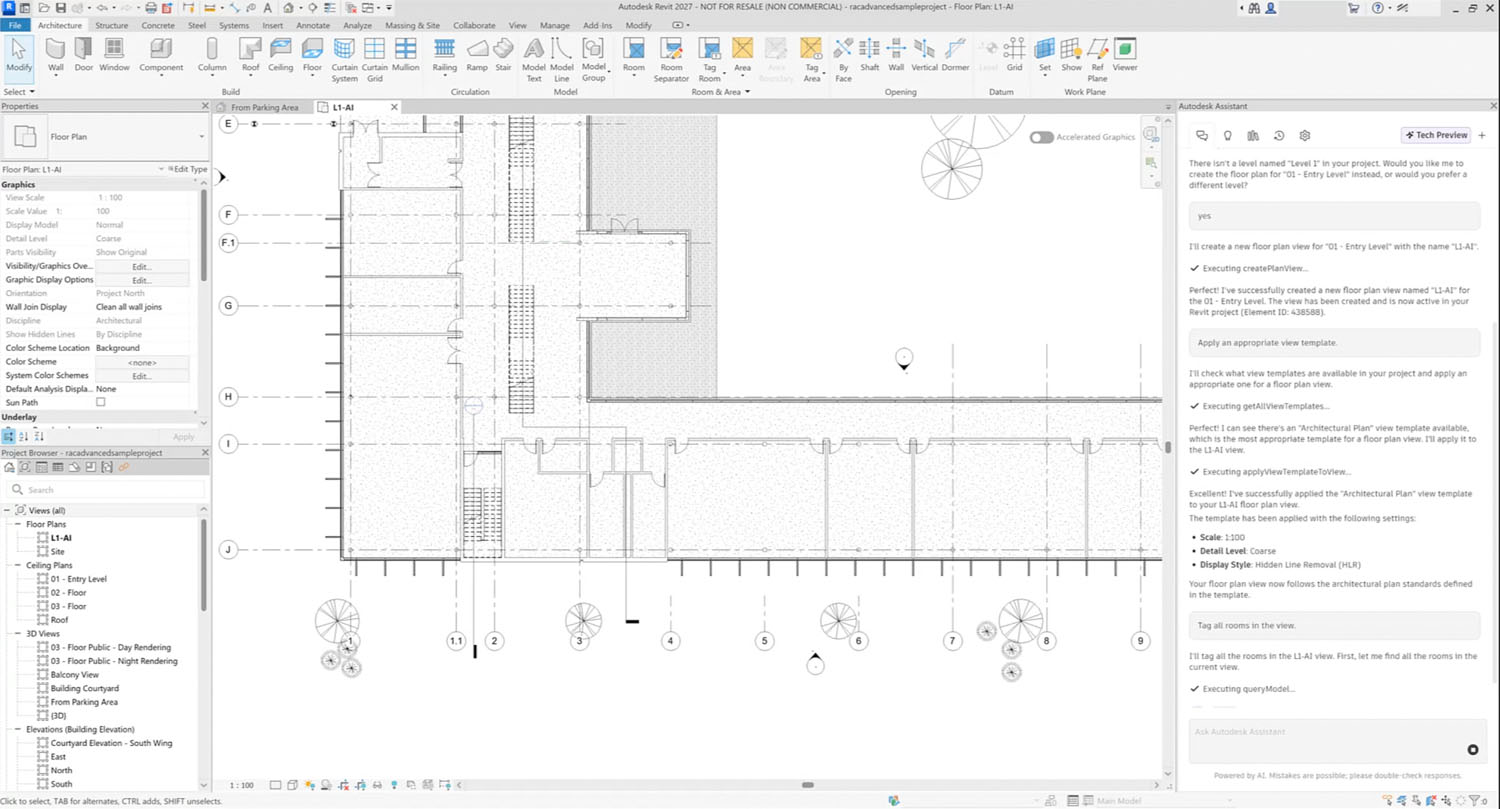Image resolution: width=1500 pixels, height=809 pixels.
Task: Choose the Stair tool
Action: (x=503, y=55)
